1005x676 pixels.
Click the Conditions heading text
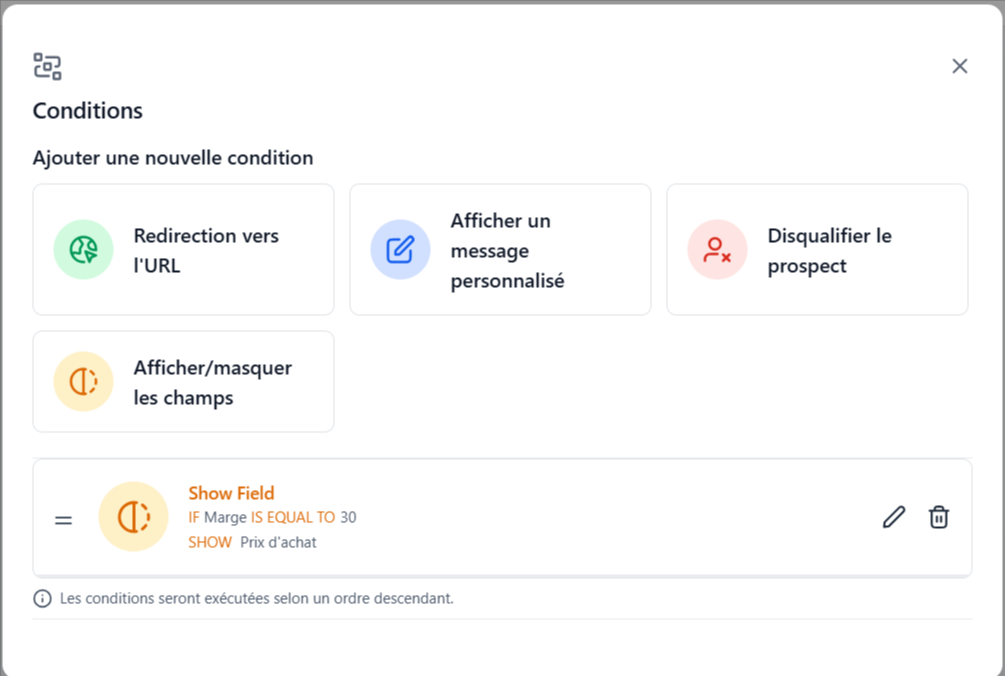pos(88,111)
